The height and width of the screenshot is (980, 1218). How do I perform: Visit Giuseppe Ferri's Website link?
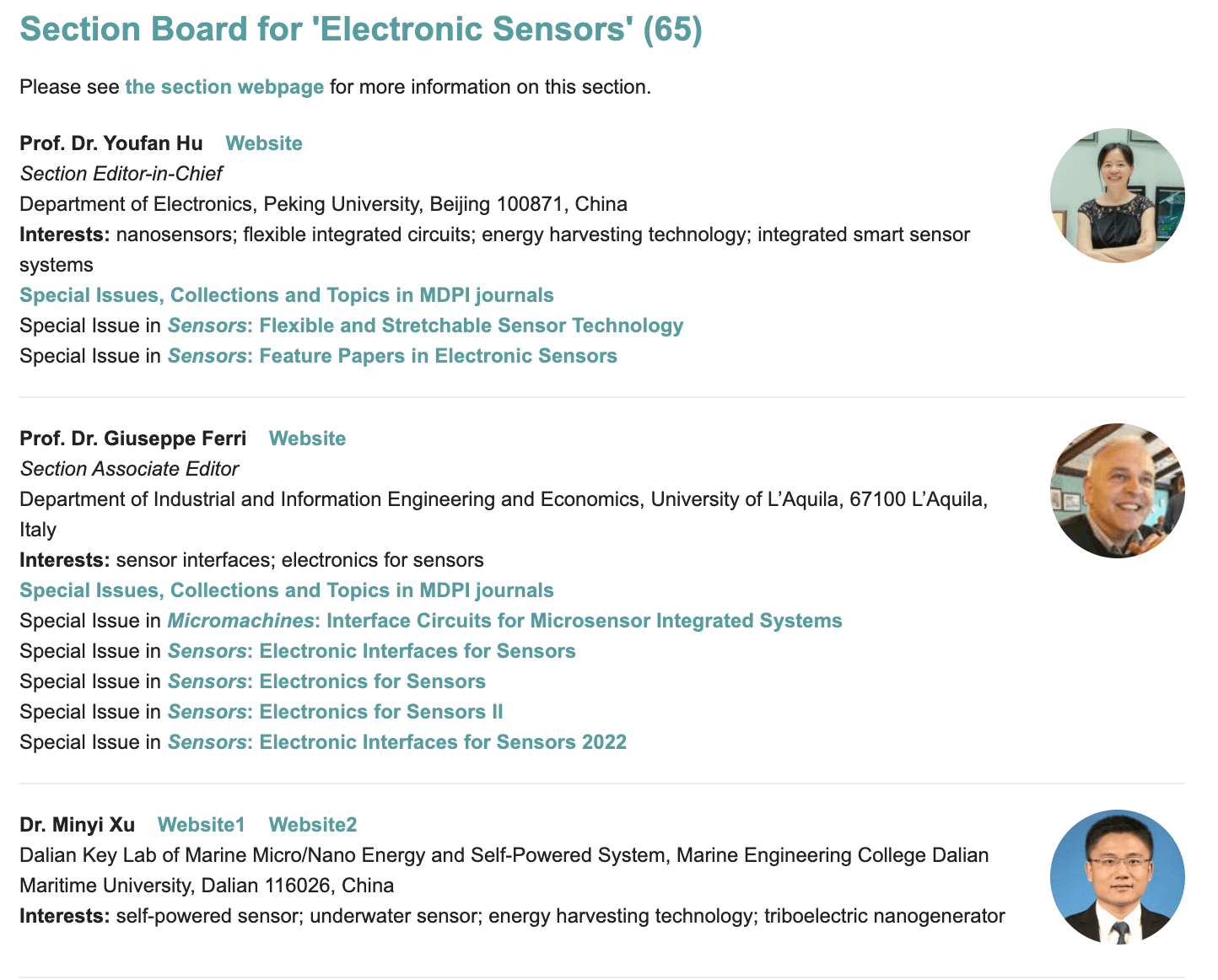coord(307,439)
